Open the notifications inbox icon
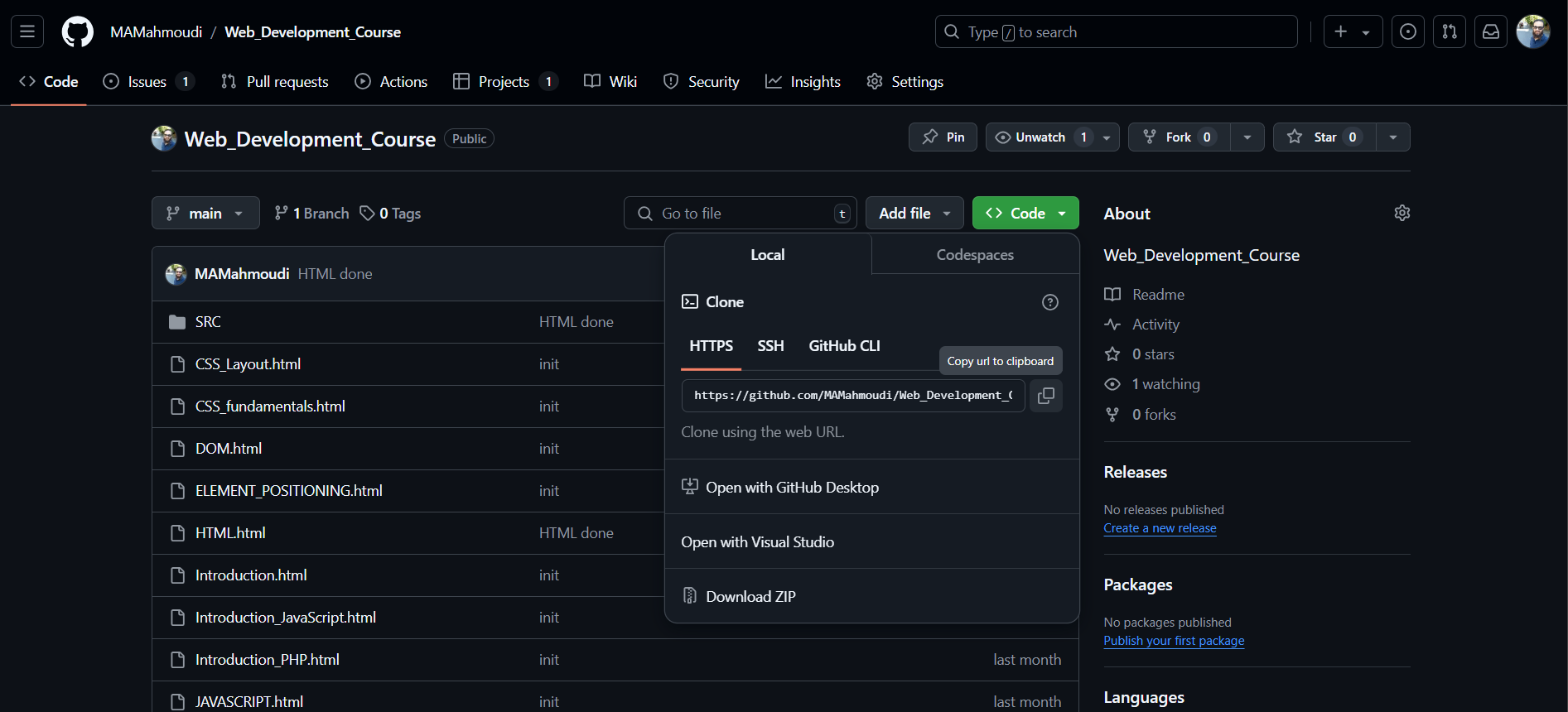1568x712 pixels. click(x=1491, y=32)
